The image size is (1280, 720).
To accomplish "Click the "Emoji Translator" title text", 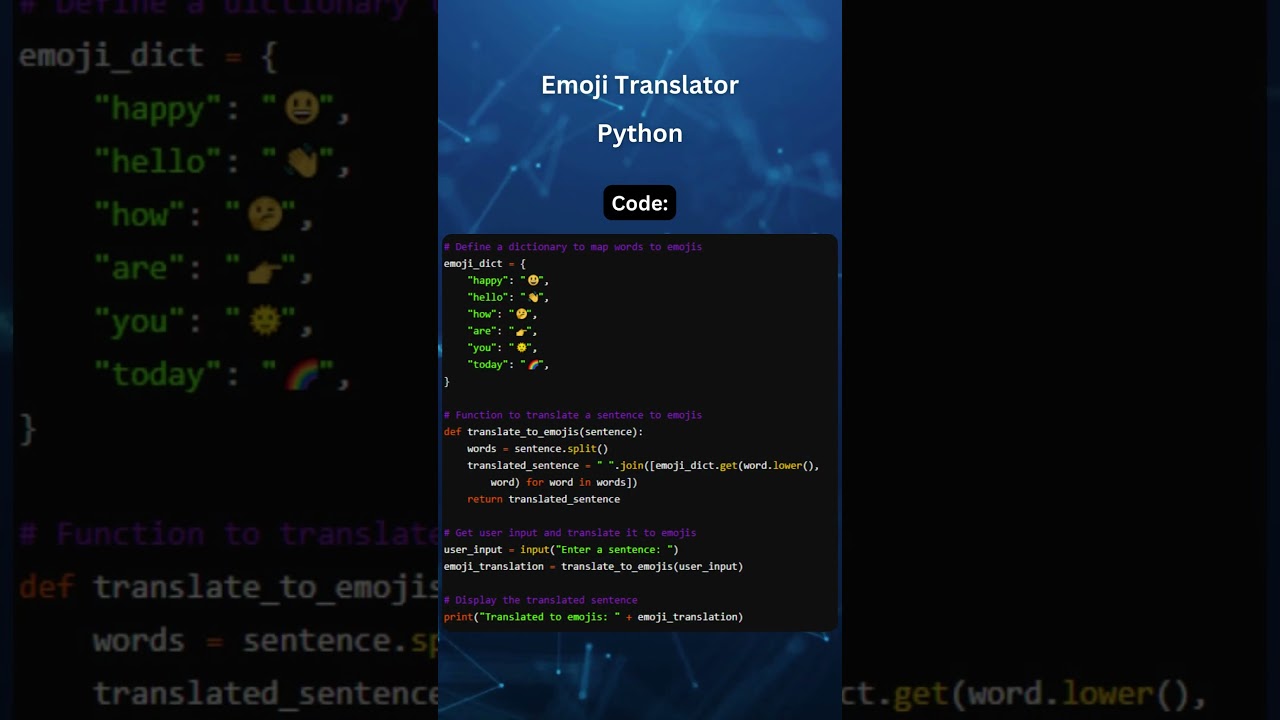I will point(640,86).
